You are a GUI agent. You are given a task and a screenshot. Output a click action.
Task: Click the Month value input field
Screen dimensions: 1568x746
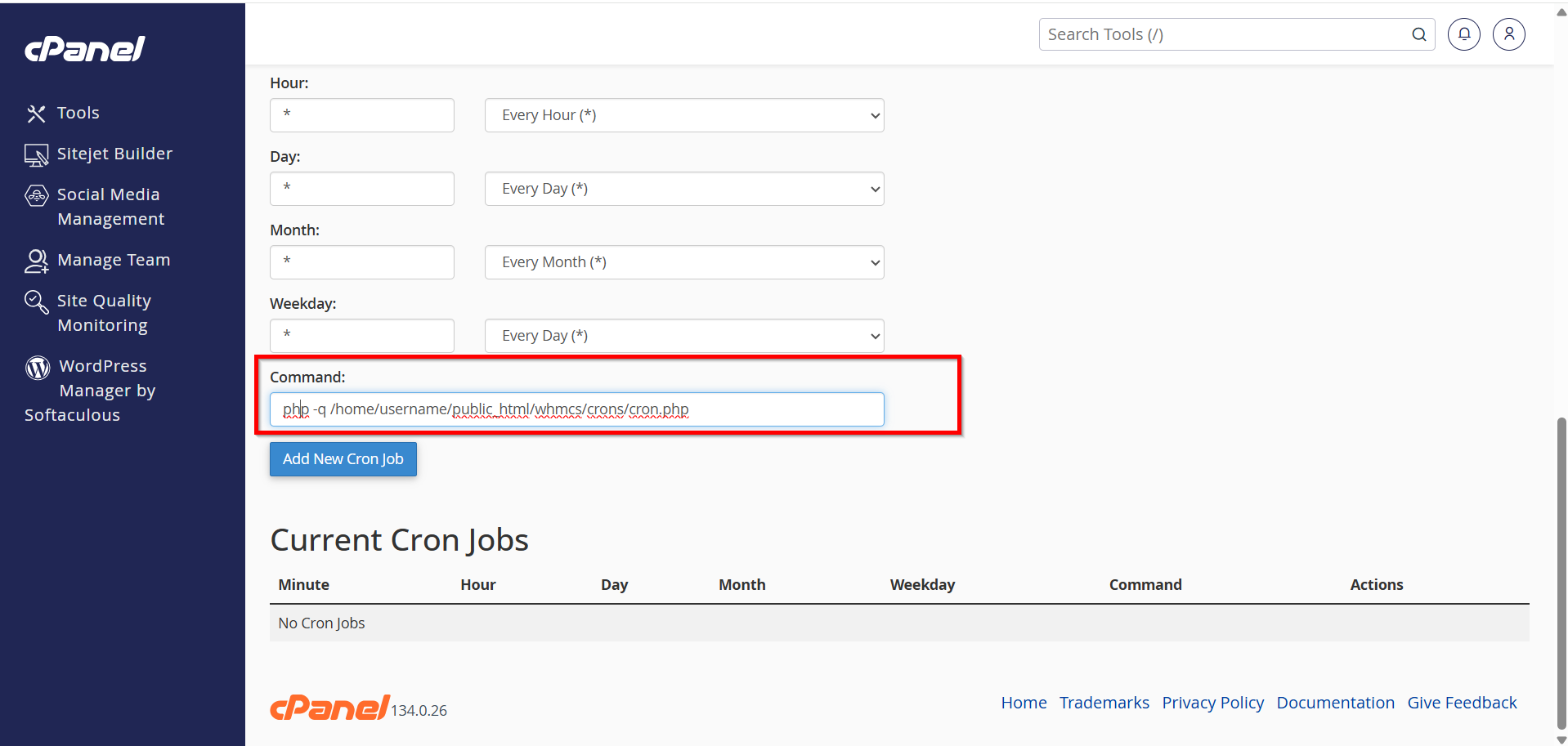point(362,262)
